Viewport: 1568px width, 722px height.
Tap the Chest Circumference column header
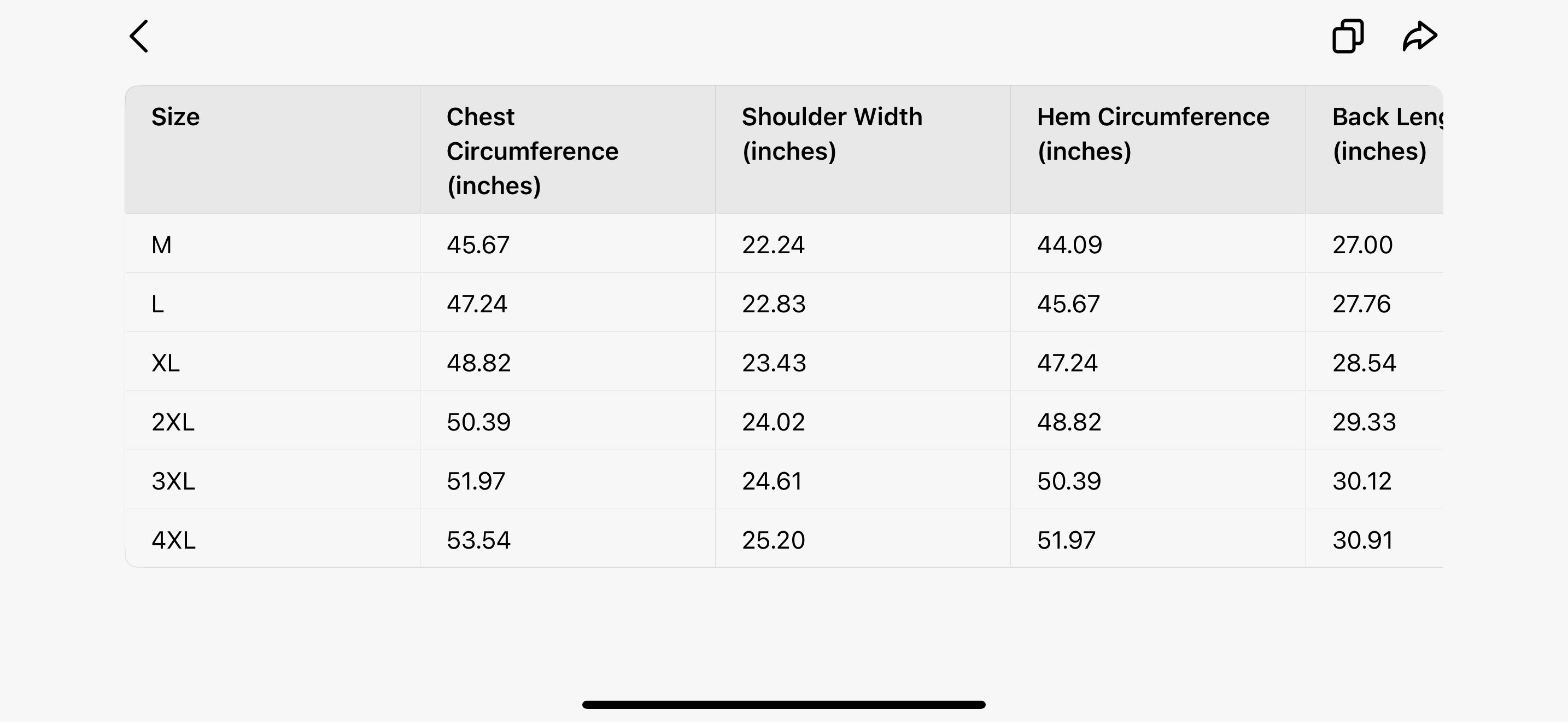click(532, 151)
